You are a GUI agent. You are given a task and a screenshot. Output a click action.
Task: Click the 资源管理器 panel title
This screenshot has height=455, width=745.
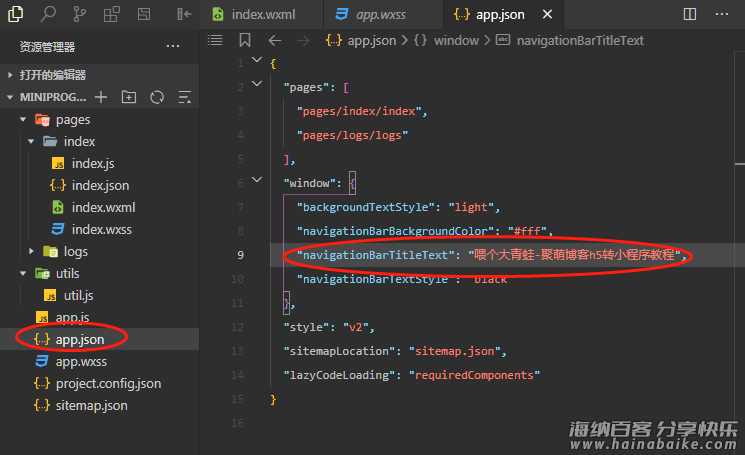coord(48,47)
